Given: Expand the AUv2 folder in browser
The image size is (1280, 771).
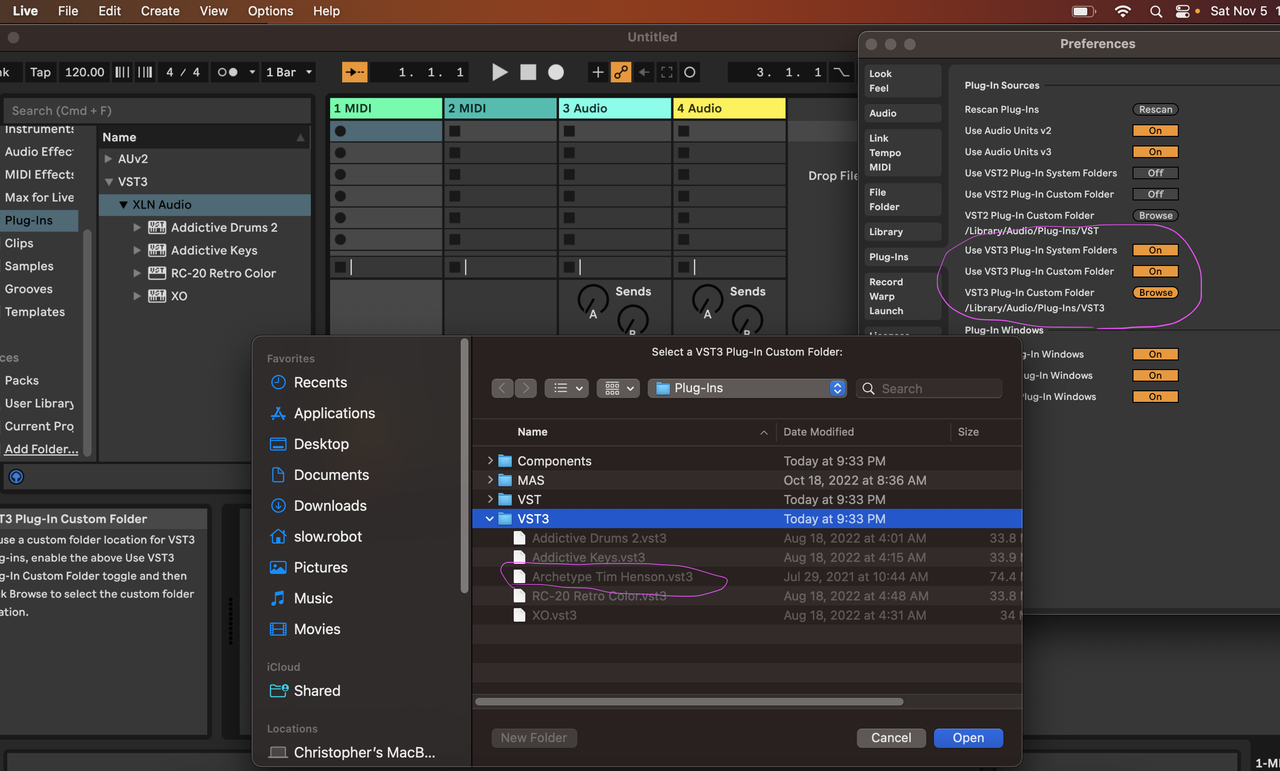Looking at the screenshot, I should point(109,159).
